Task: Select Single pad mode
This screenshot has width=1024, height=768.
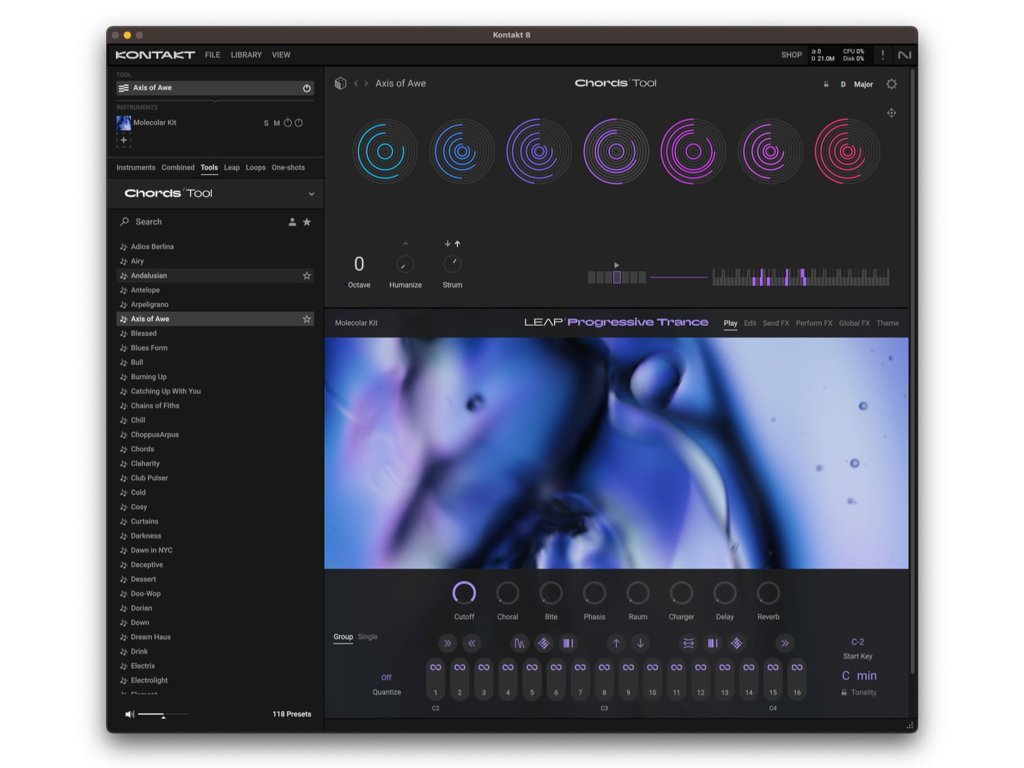Action: [368, 637]
